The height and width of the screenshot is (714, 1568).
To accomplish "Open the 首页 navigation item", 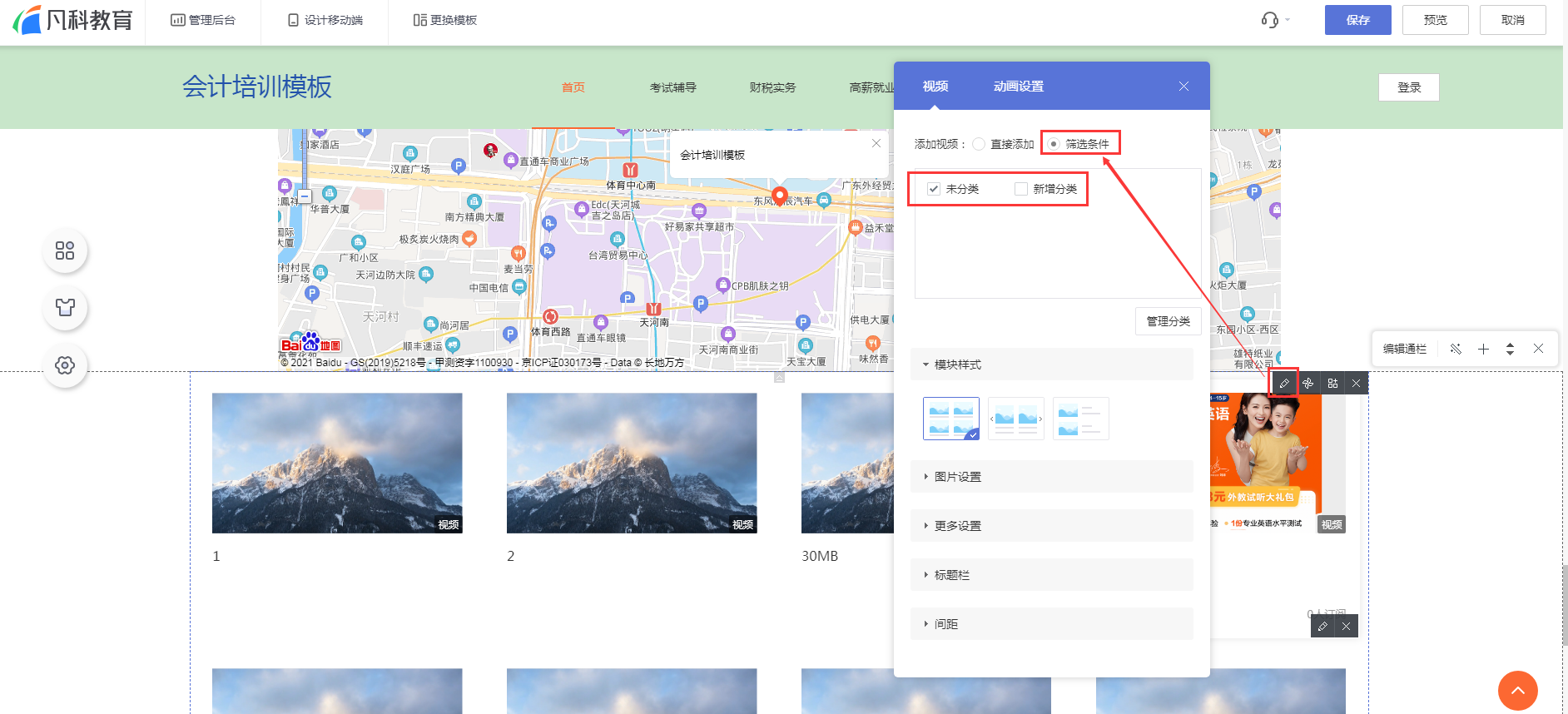I will tap(573, 87).
